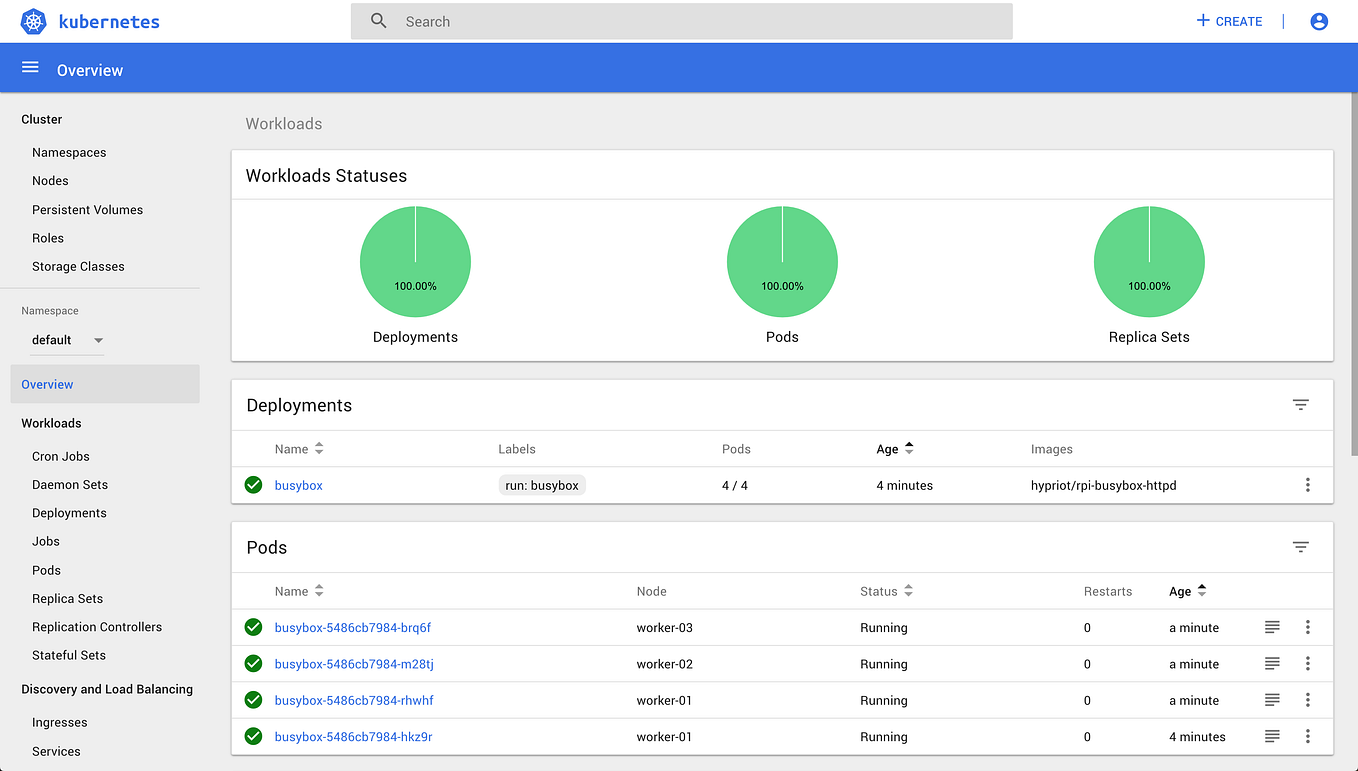
Task: View logs for pod busybox-5486cb7984-brq6f
Action: [1272, 627]
